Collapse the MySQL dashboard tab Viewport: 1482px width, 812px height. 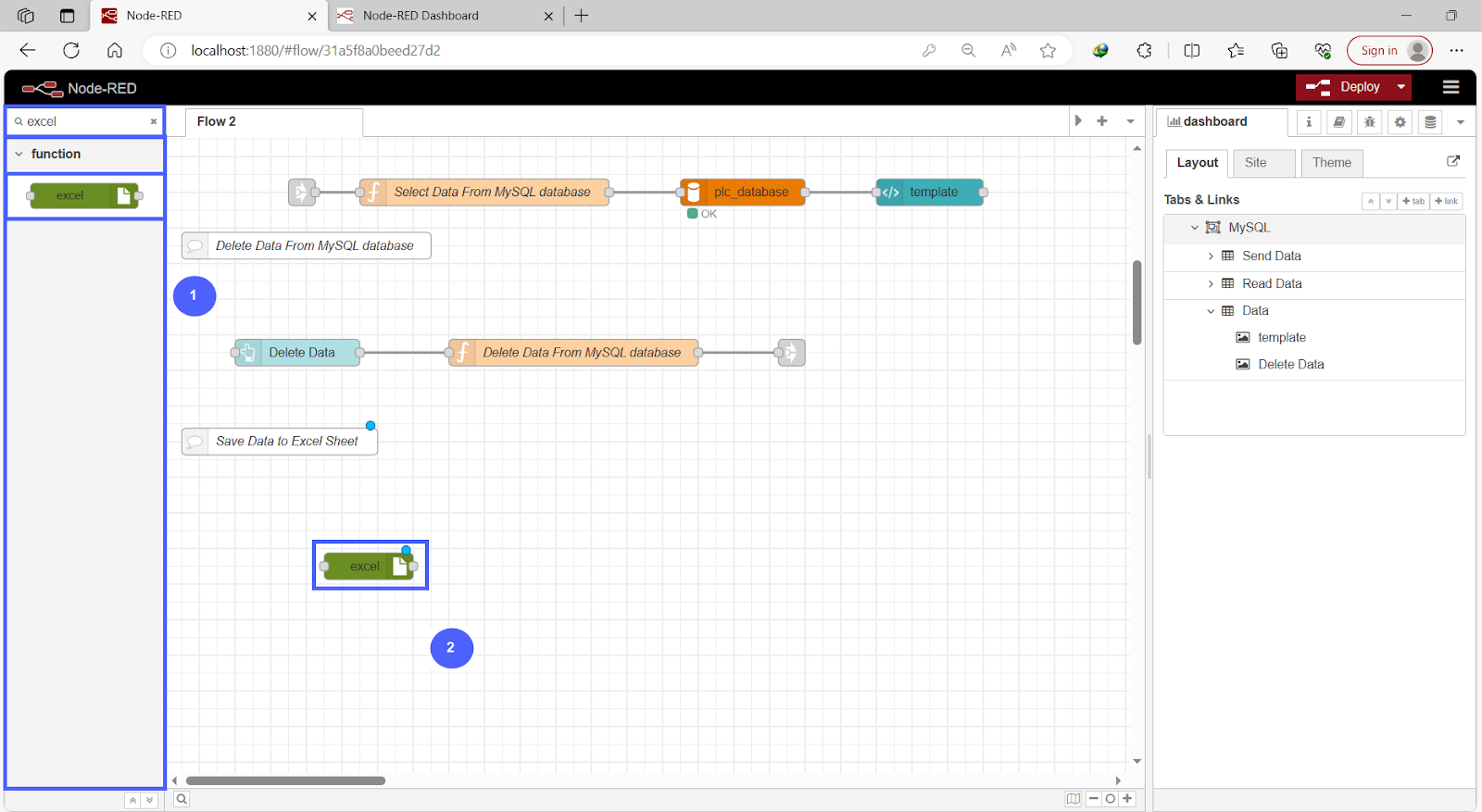click(1195, 228)
